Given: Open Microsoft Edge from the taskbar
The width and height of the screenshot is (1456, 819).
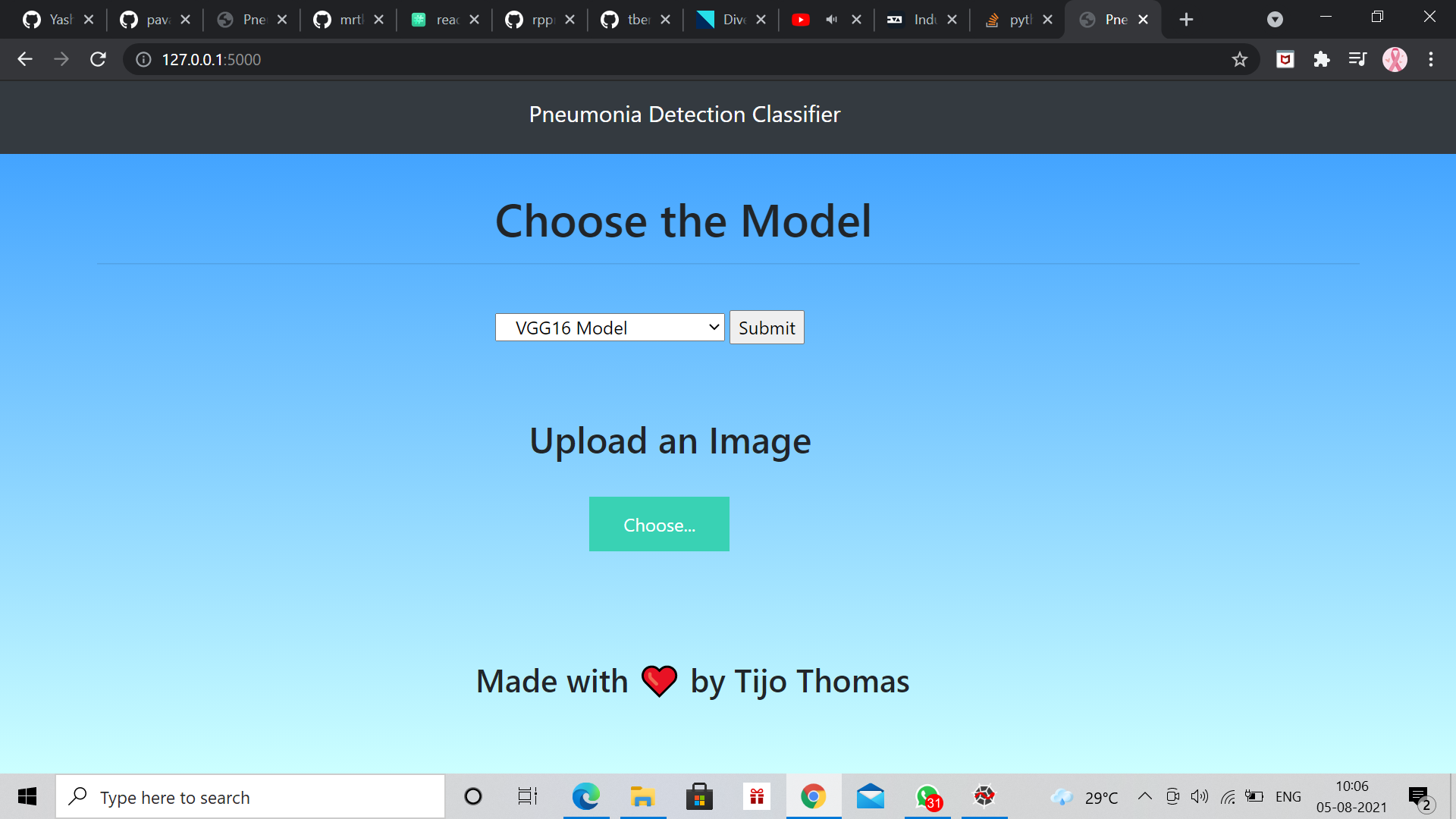Looking at the screenshot, I should coord(585,796).
